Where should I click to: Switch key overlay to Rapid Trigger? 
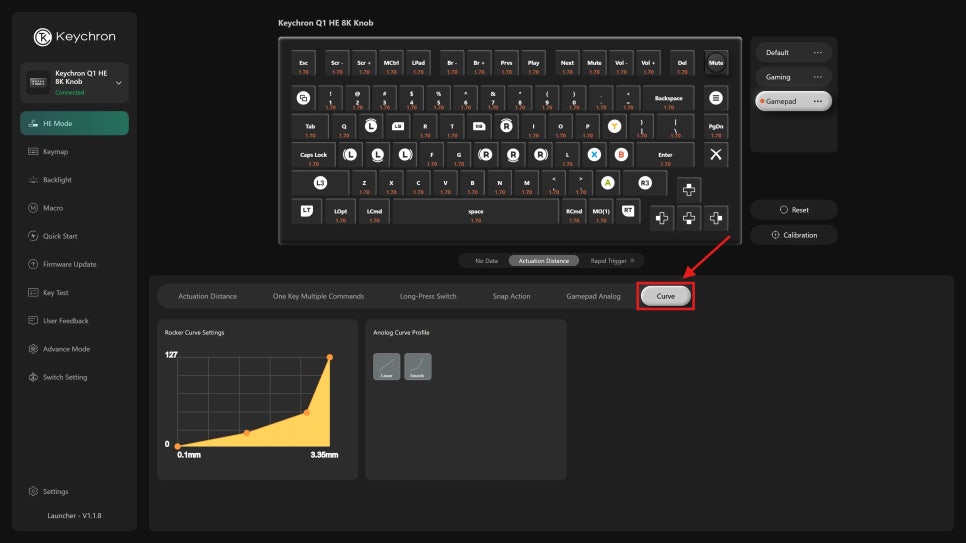(x=612, y=261)
